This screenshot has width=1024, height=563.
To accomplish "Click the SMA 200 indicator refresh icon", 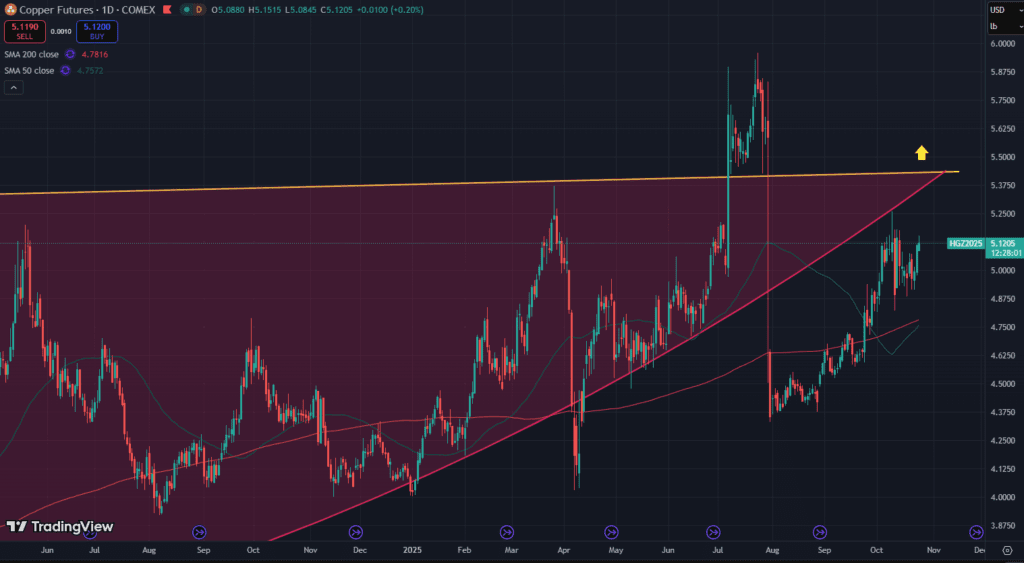I will [70, 54].
